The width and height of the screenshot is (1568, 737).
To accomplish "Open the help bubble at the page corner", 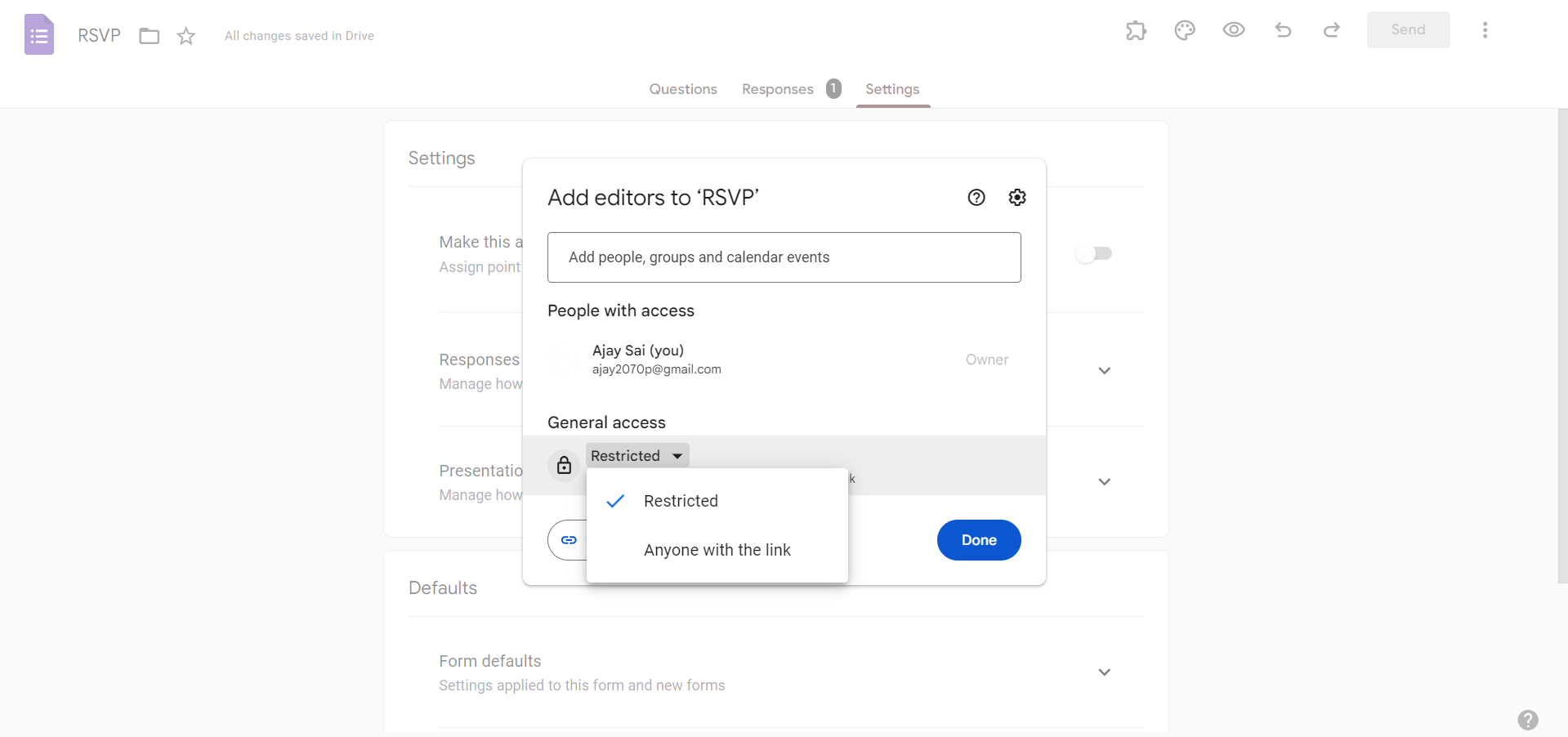I will (1528, 720).
